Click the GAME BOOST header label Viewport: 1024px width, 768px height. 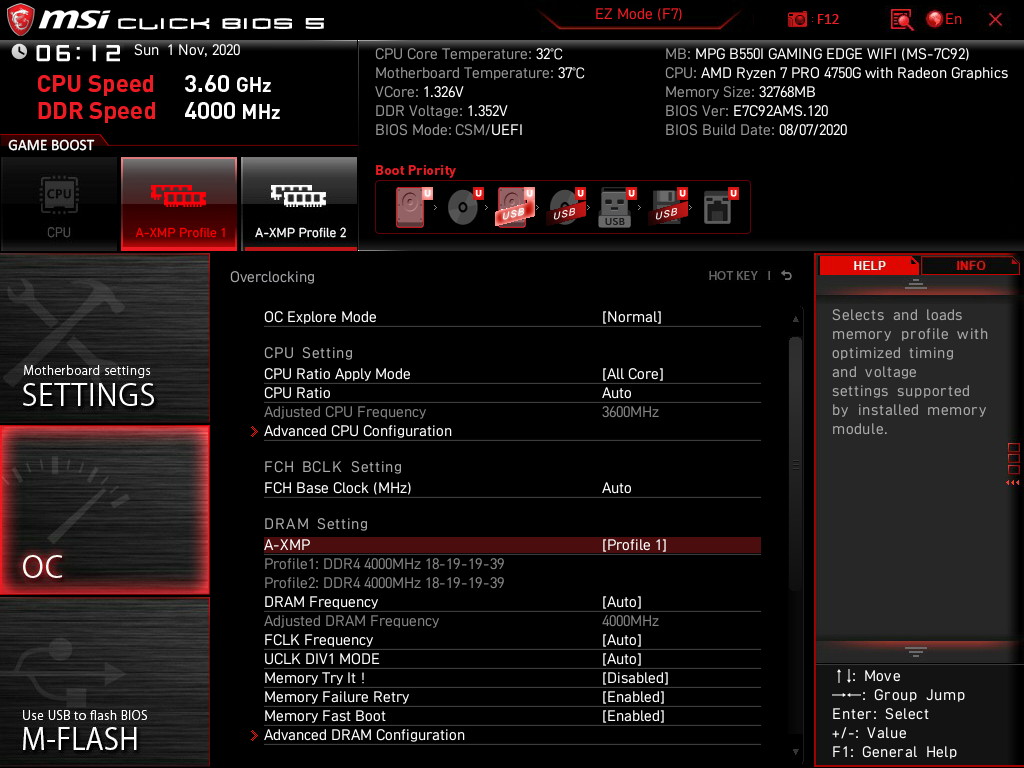coord(51,145)
